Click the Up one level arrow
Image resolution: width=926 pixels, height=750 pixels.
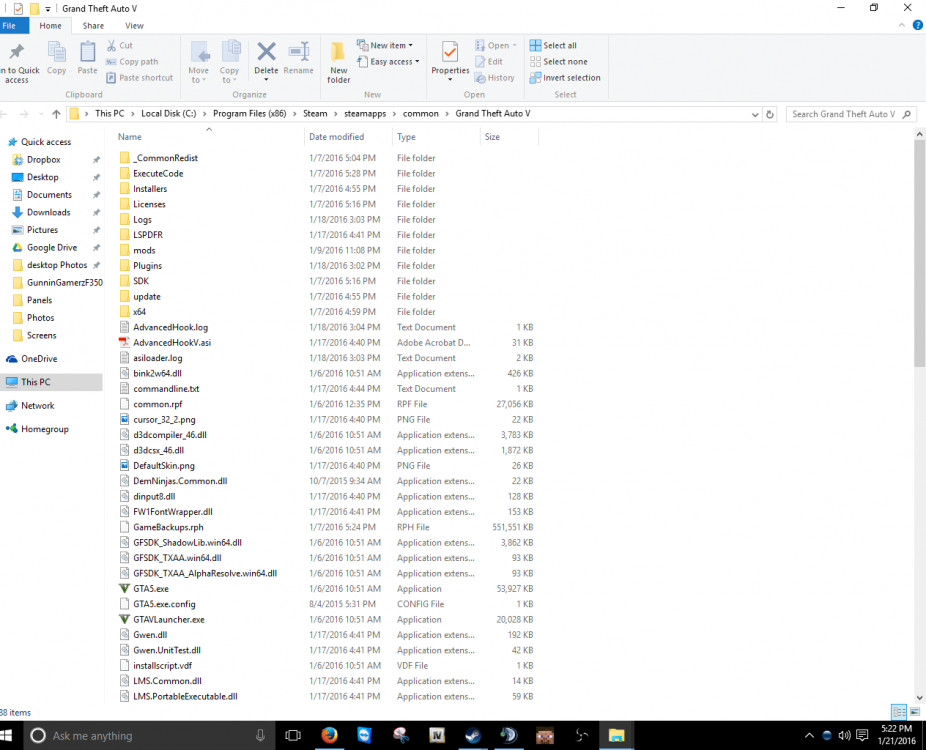point(56,114)
